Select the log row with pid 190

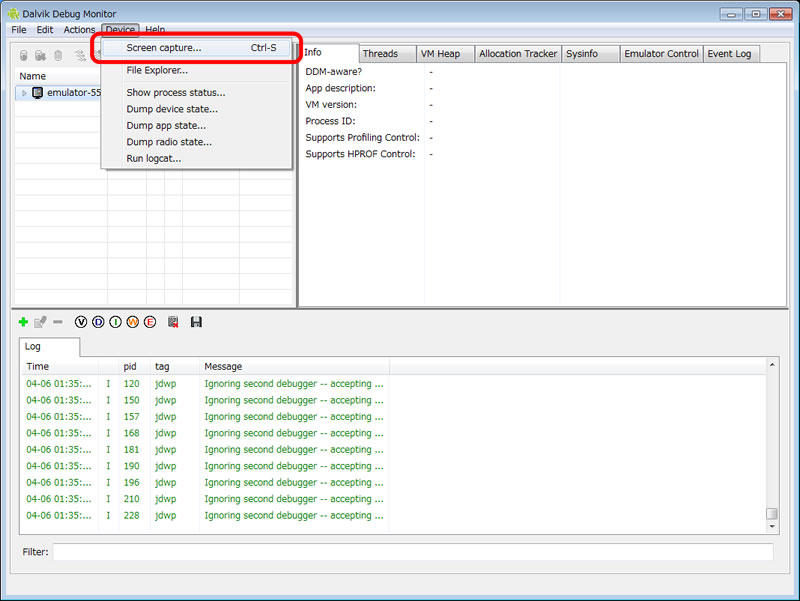coord(393,466)
